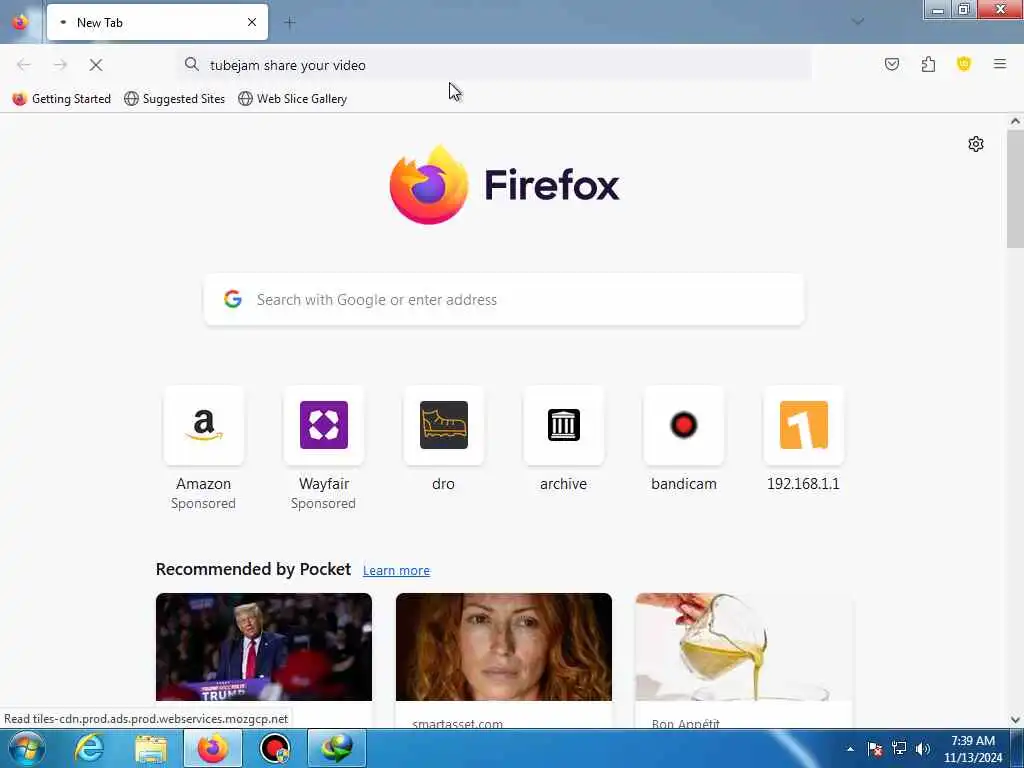Open a new tab with plus button

(290, 23)
